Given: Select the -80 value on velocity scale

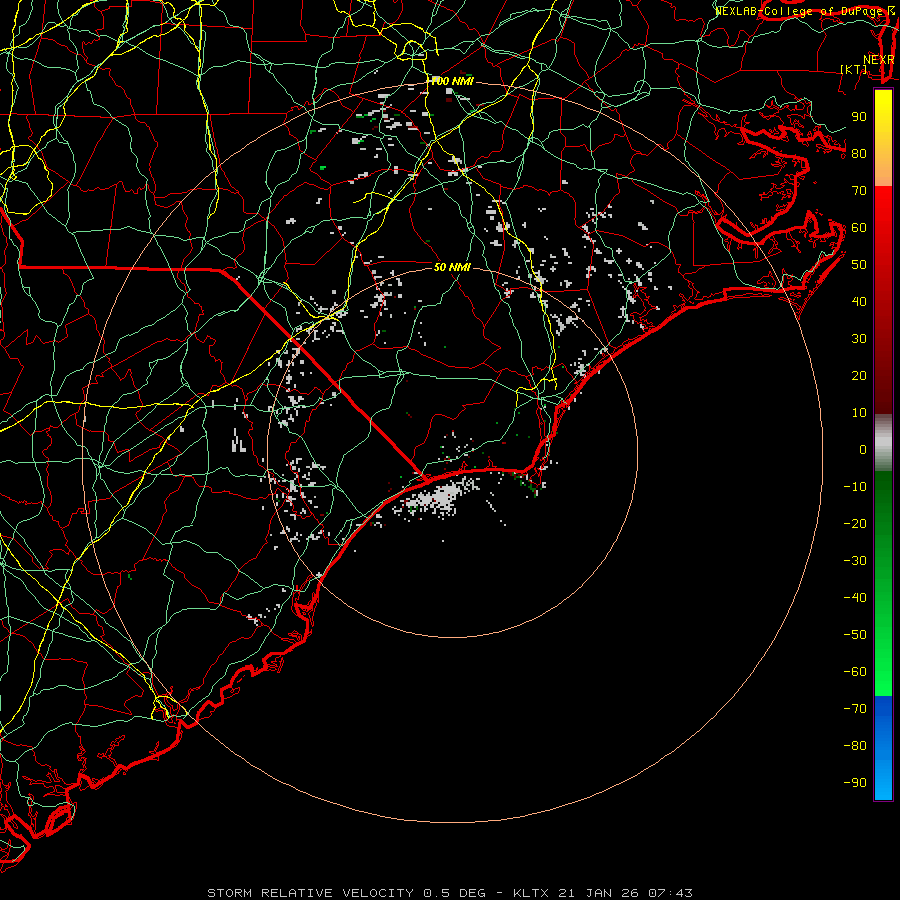Looking at the screenshot, I should 855,746.
